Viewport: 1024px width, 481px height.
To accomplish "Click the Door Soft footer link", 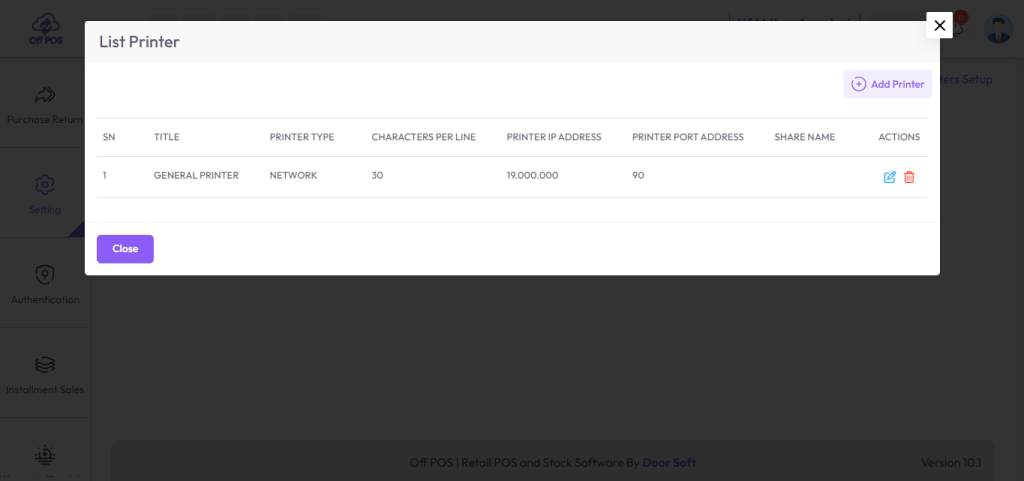I will point(669,463).
